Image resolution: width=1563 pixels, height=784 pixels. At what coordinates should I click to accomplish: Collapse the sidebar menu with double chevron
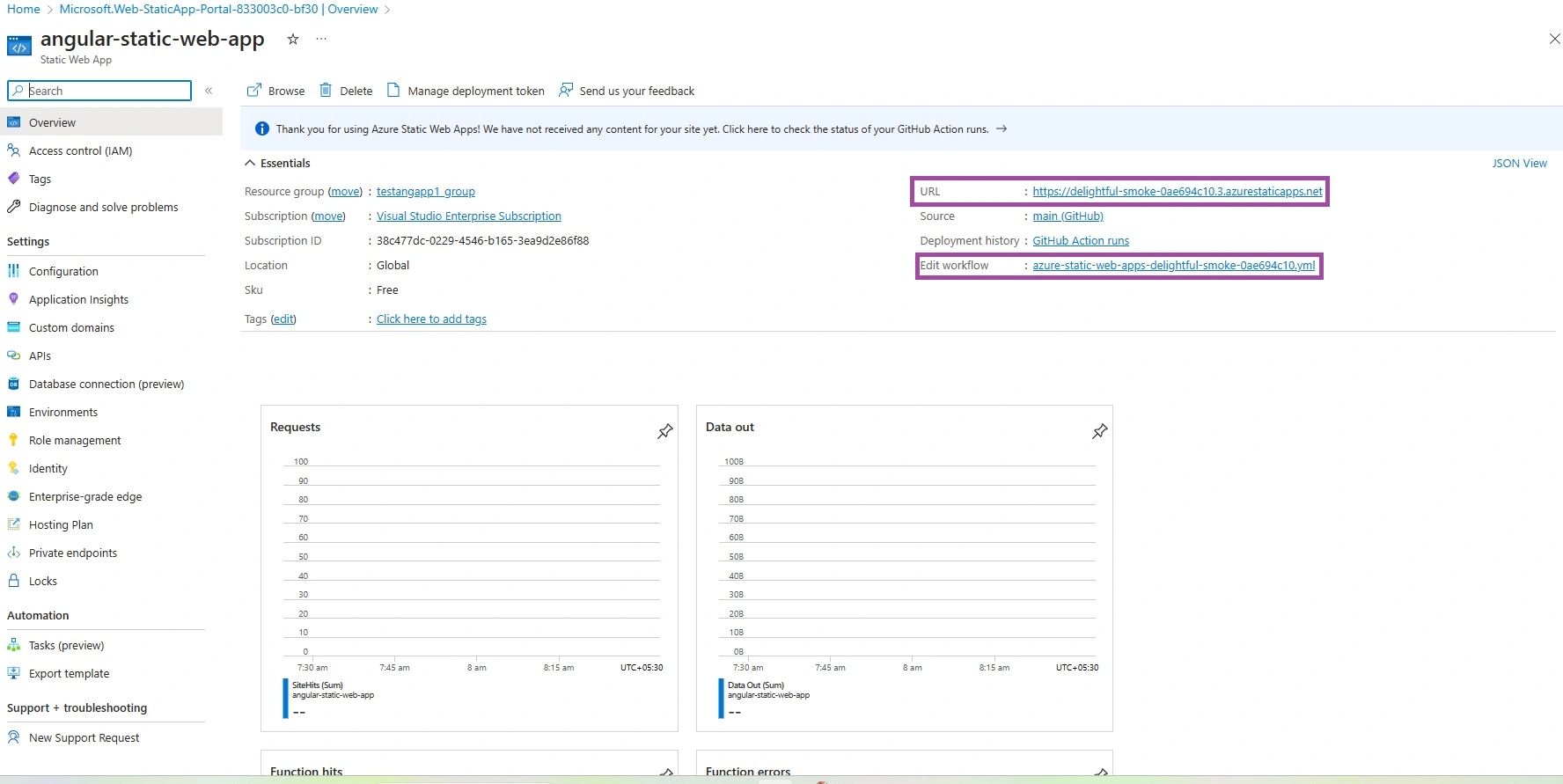coord(209,91)
